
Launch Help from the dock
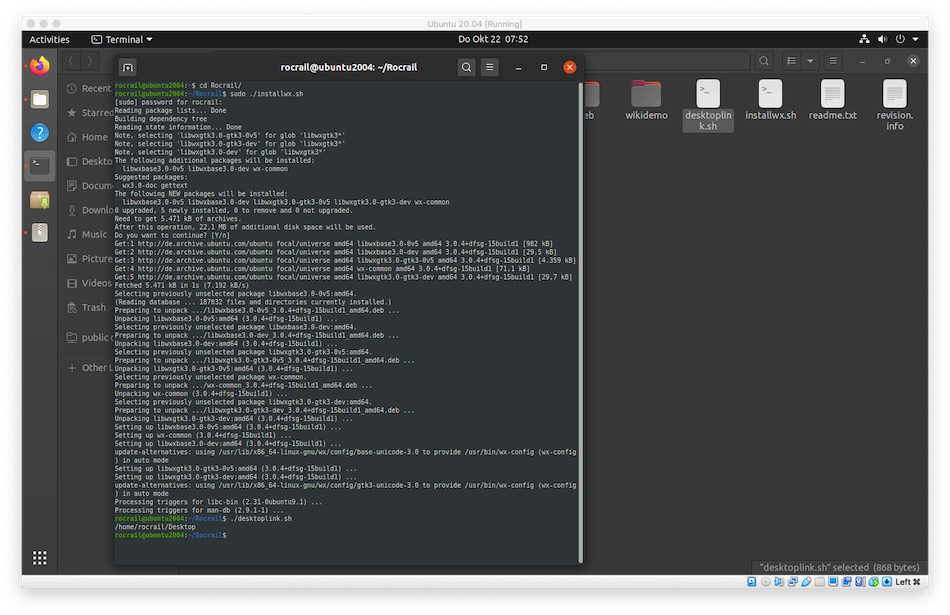pyautogui.click(x=39, y=132)
